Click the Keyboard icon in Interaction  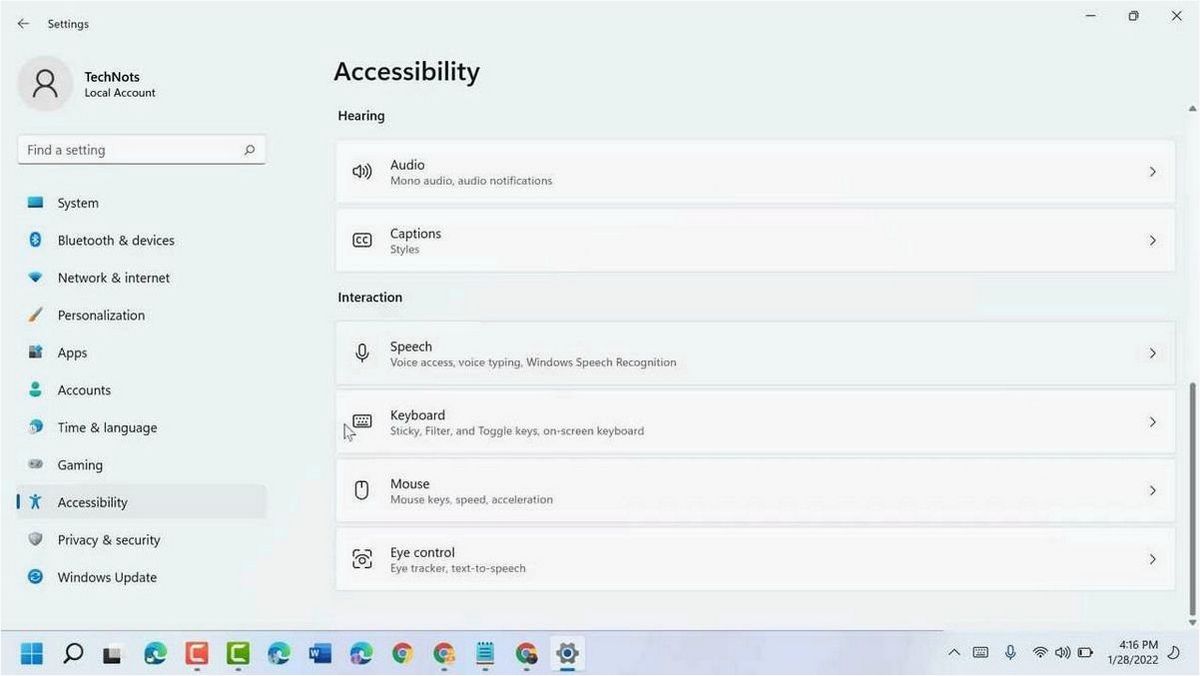[362, 422]
